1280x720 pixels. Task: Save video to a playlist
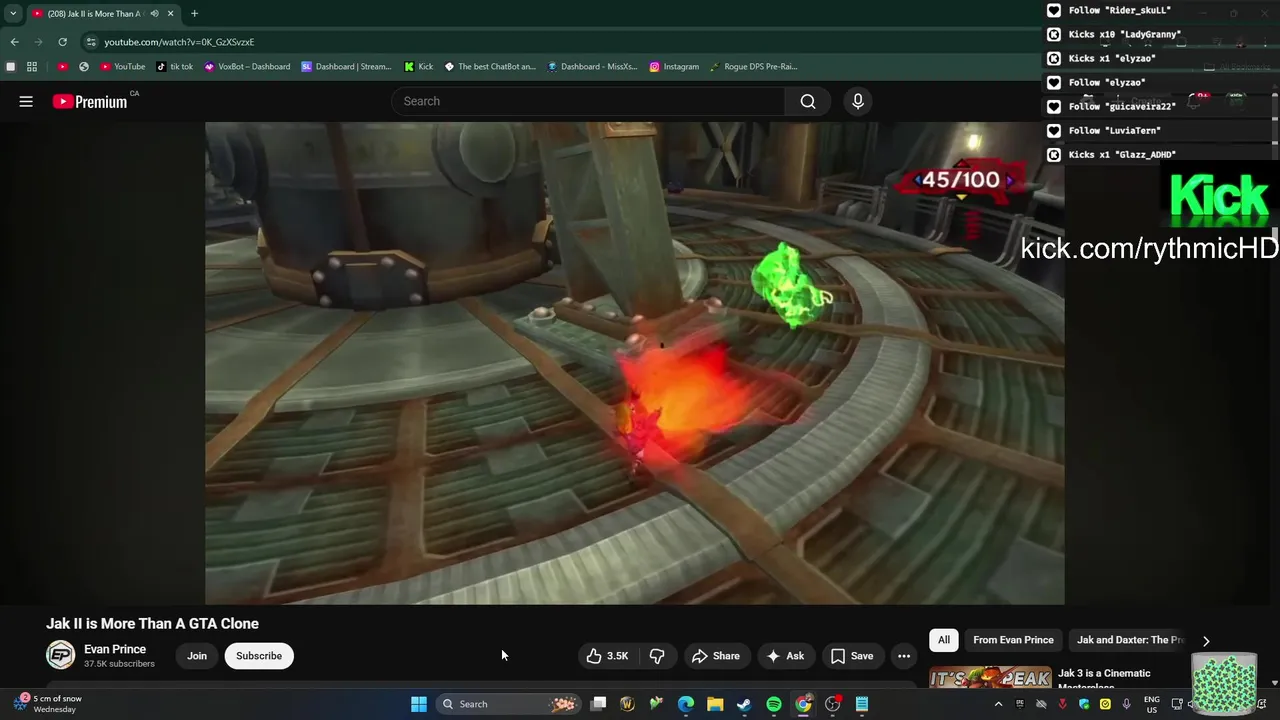852,656
